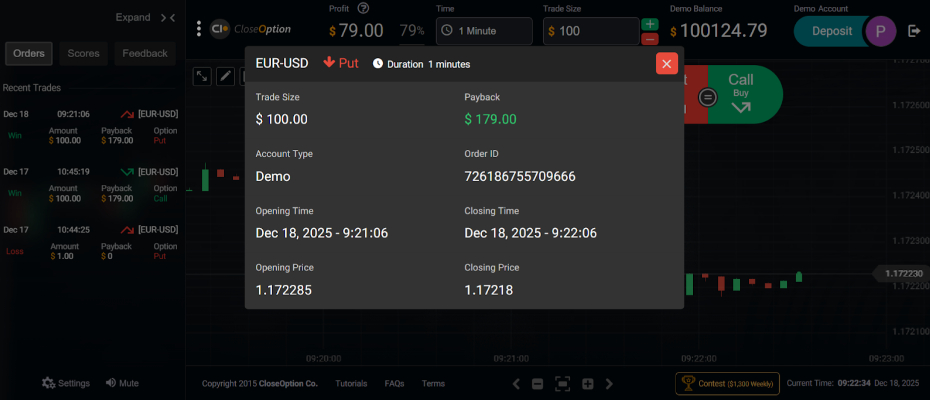This screenshot has width=930, height=400.
Task: Open the Dec 17 10:44:25 trade entry
Action: pyautogui.click(x=91, y=243)
